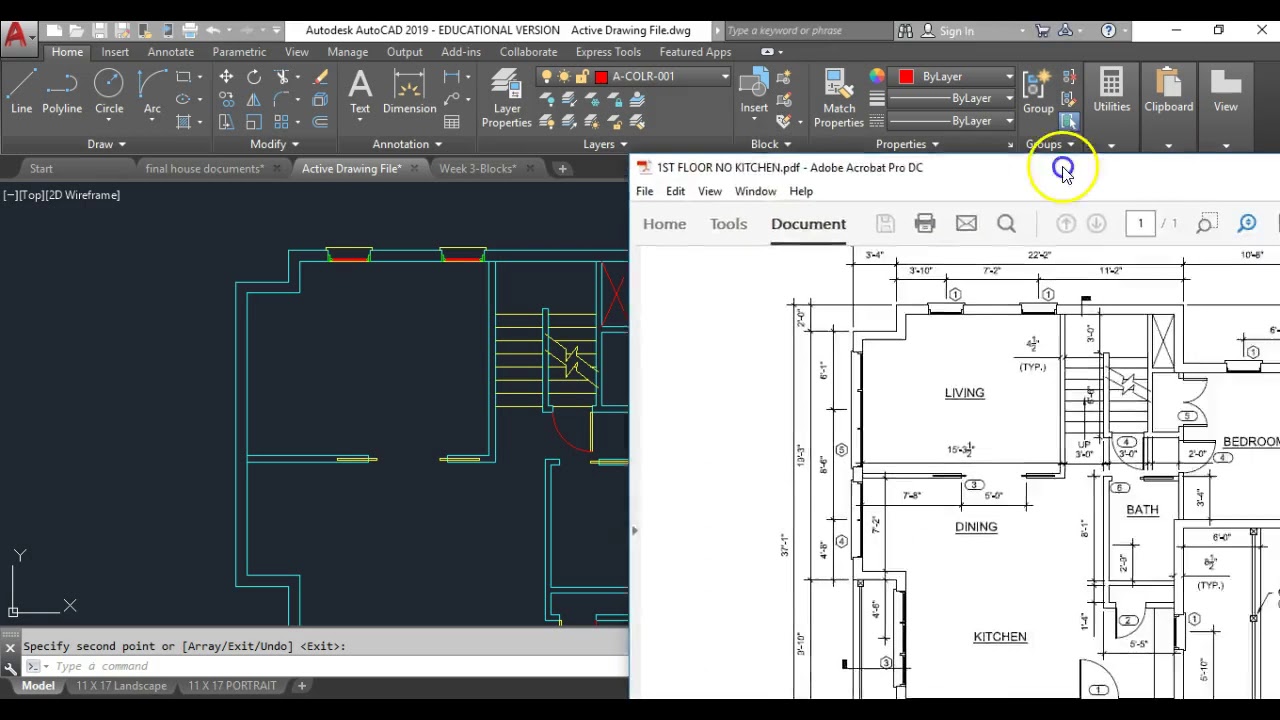Screen dimensions: 1280x720
Task: Click Sign In in AutoCAD title bar
Action: [947, 31]
